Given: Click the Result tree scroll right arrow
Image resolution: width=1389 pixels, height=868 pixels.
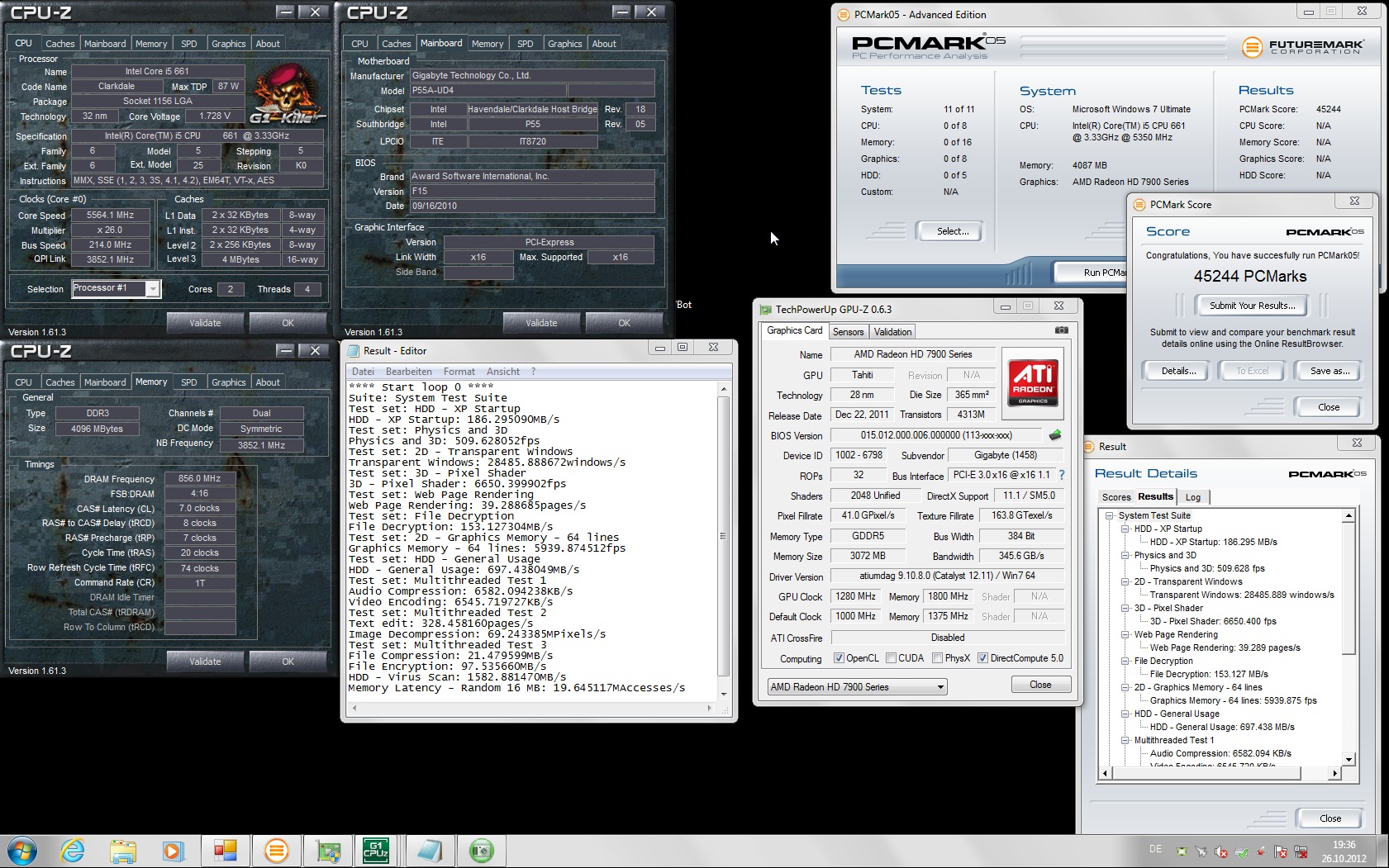Looking at the screenshot, I should [1334, 773].
